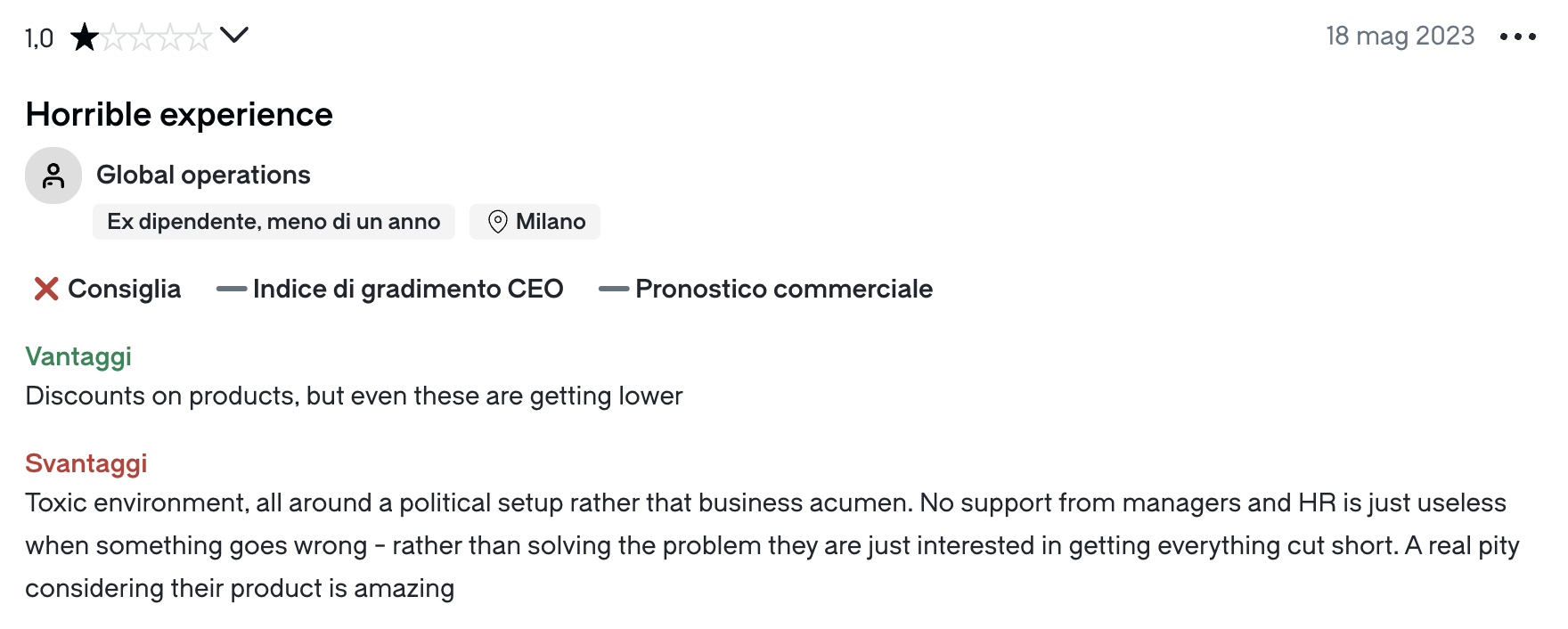Click the reviewer avatar icon
The height and width of the screenshot is (629, 1568).
coord(53,176)
